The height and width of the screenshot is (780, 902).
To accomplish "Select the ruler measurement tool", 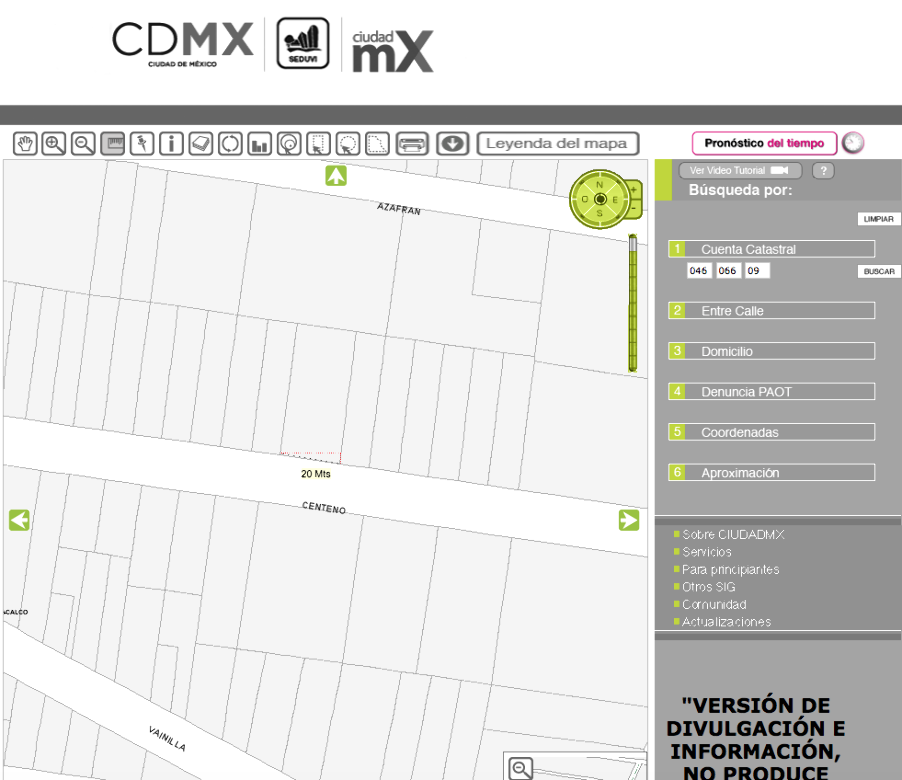I will (x=113, y=144).
